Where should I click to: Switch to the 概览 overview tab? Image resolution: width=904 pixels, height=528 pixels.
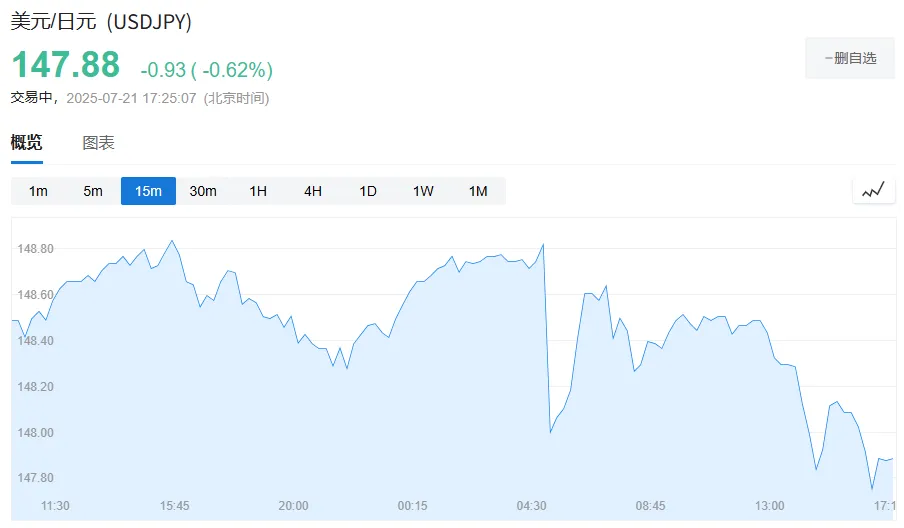pos(27,142)
